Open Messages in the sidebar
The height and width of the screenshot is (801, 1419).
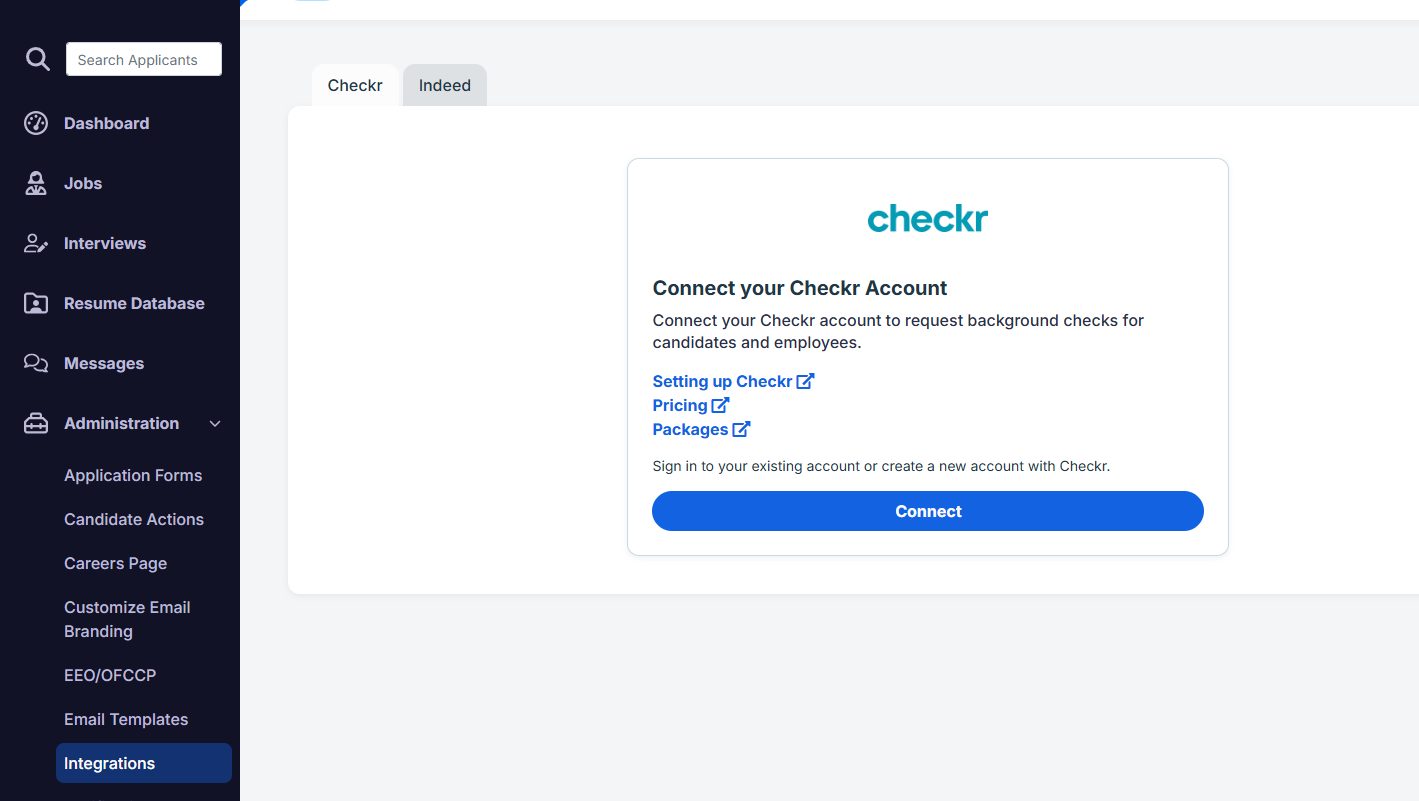[x=104, y=363]
